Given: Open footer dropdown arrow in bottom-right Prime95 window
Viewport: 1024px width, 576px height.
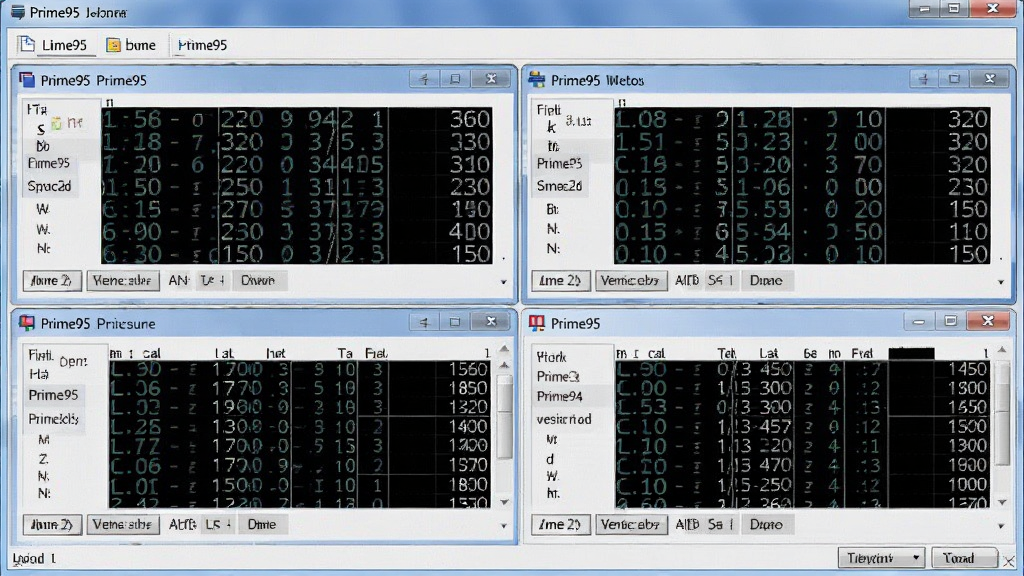Looking at the screenshot, I should tap(1001, 526).
